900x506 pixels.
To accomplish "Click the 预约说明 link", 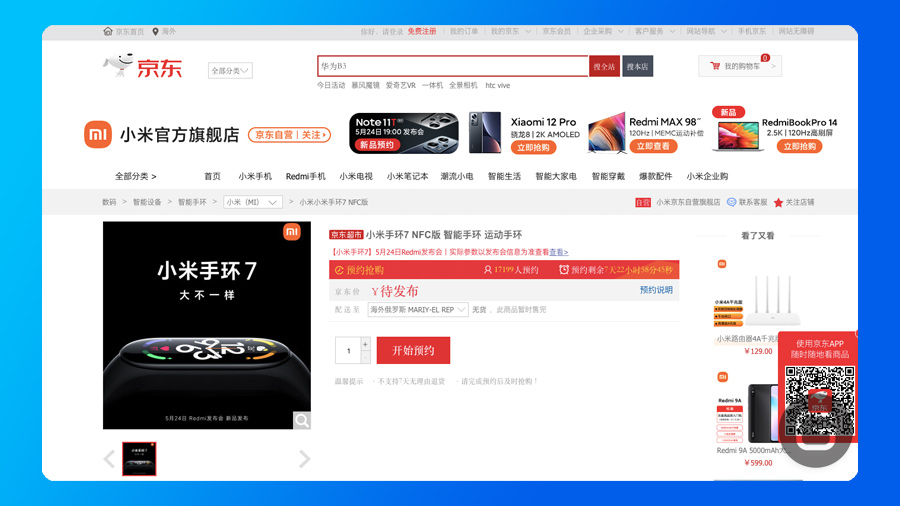I will point(656,290).
